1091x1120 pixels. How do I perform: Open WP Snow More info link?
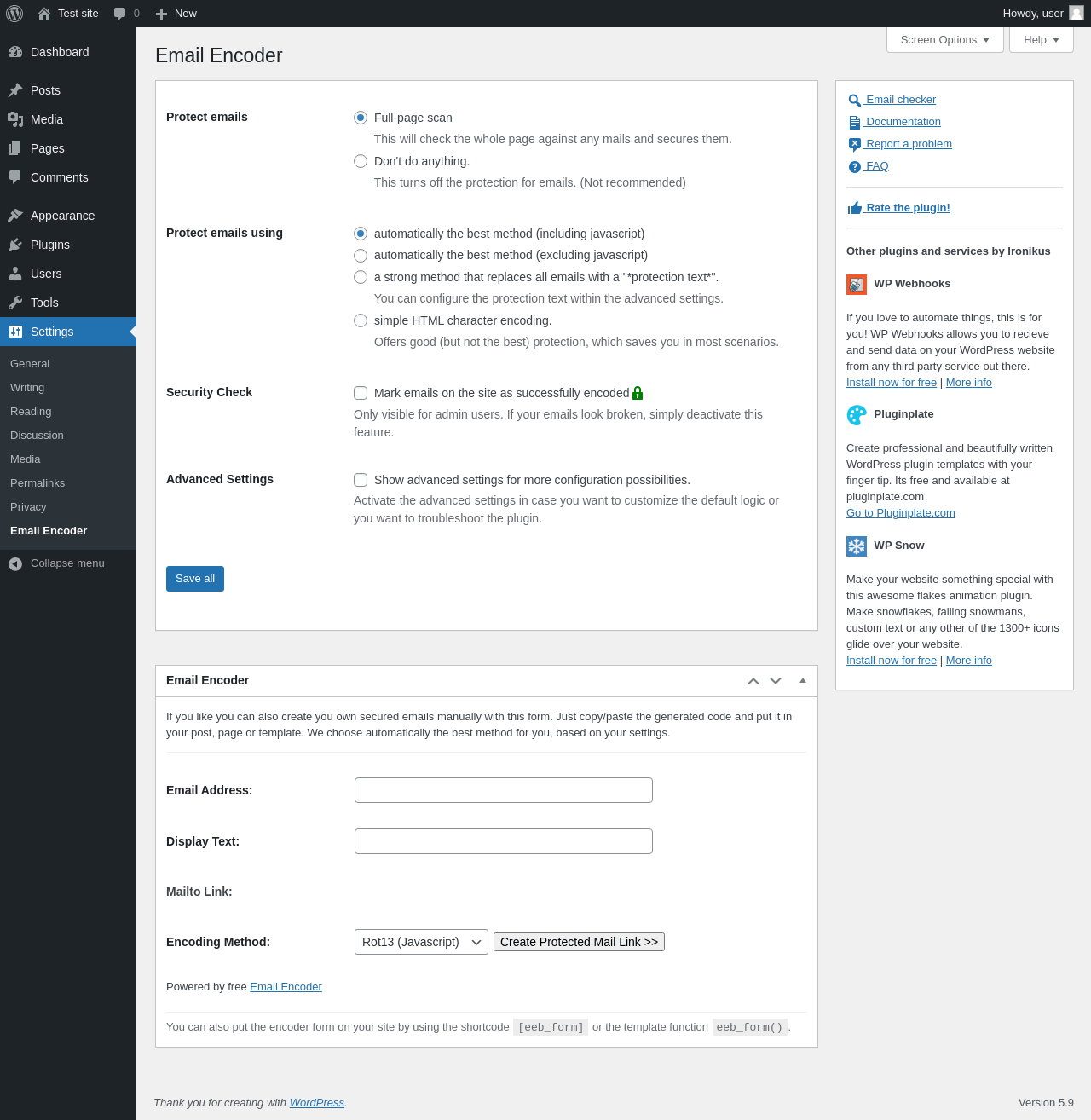point(969,661)
